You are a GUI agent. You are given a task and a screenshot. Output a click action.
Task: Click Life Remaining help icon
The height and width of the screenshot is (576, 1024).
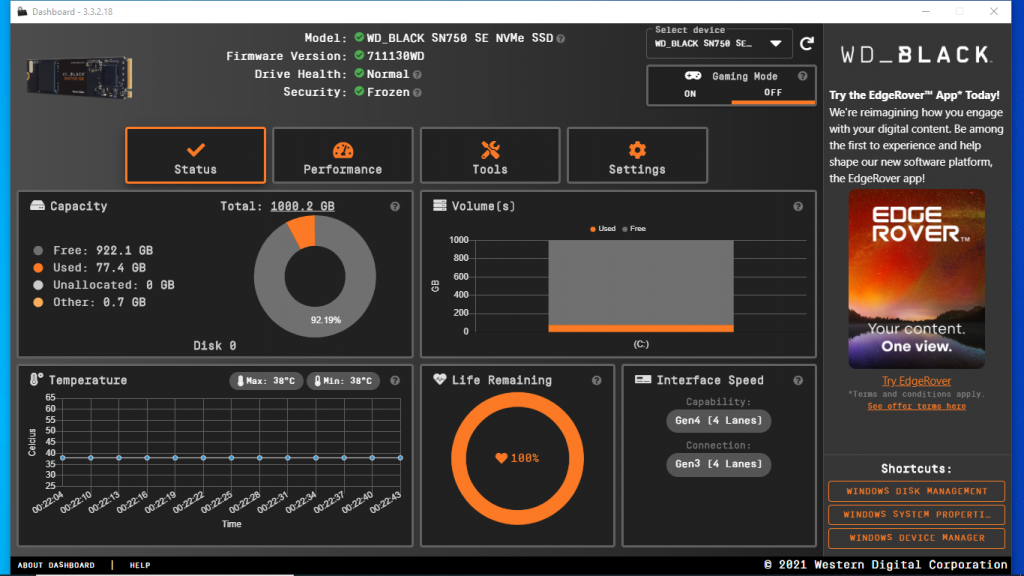coord(597,380)
